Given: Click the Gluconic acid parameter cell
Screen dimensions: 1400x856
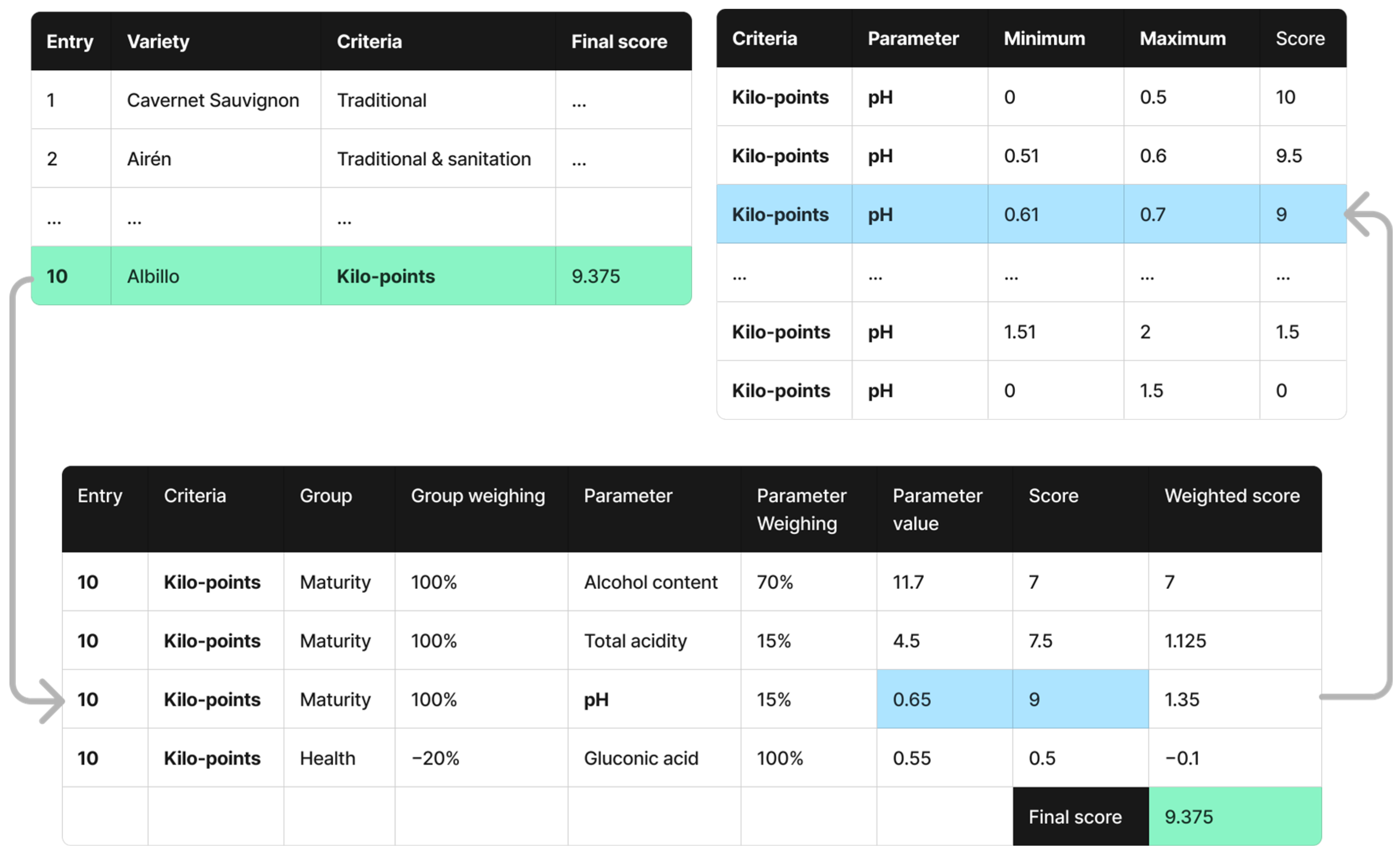Looking at the screenshot, I should tap(641, 758).
